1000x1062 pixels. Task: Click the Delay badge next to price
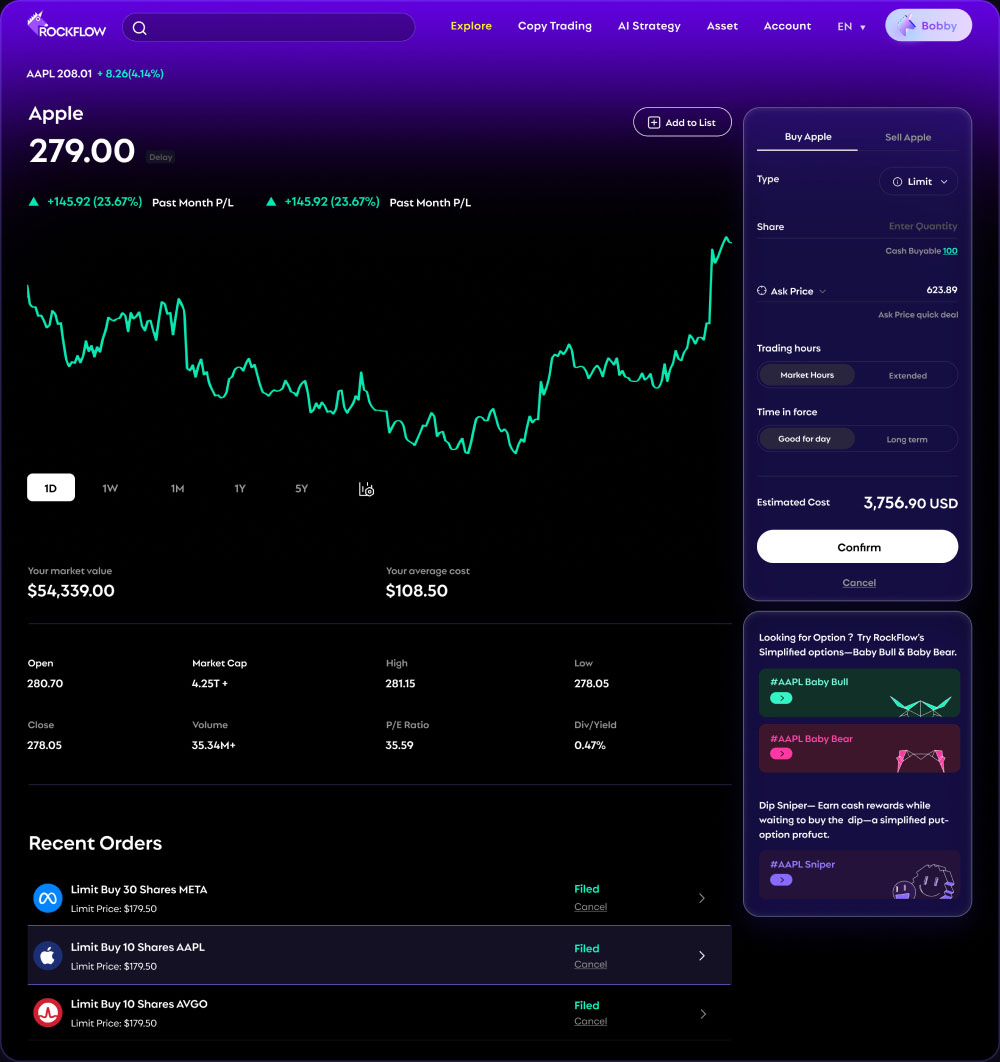tap(161, 157)
